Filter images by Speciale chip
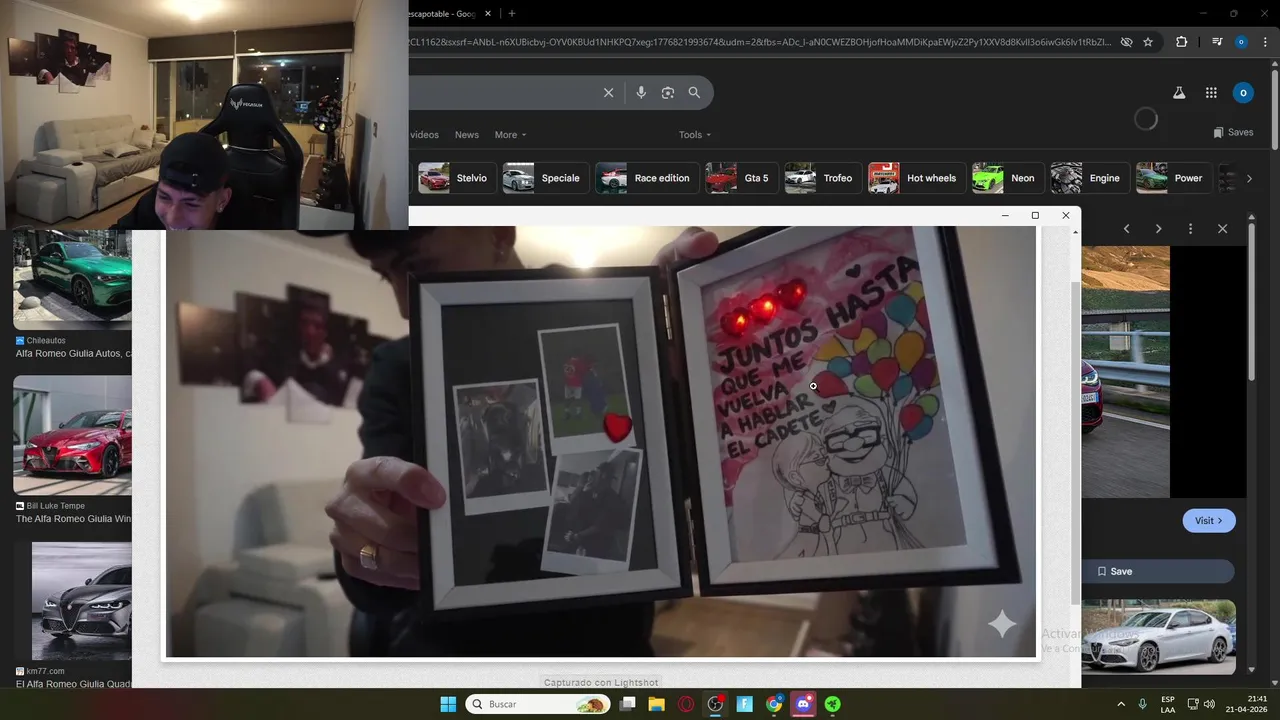The width and height of the screenshot is (1280, 720). coord(545,178)
